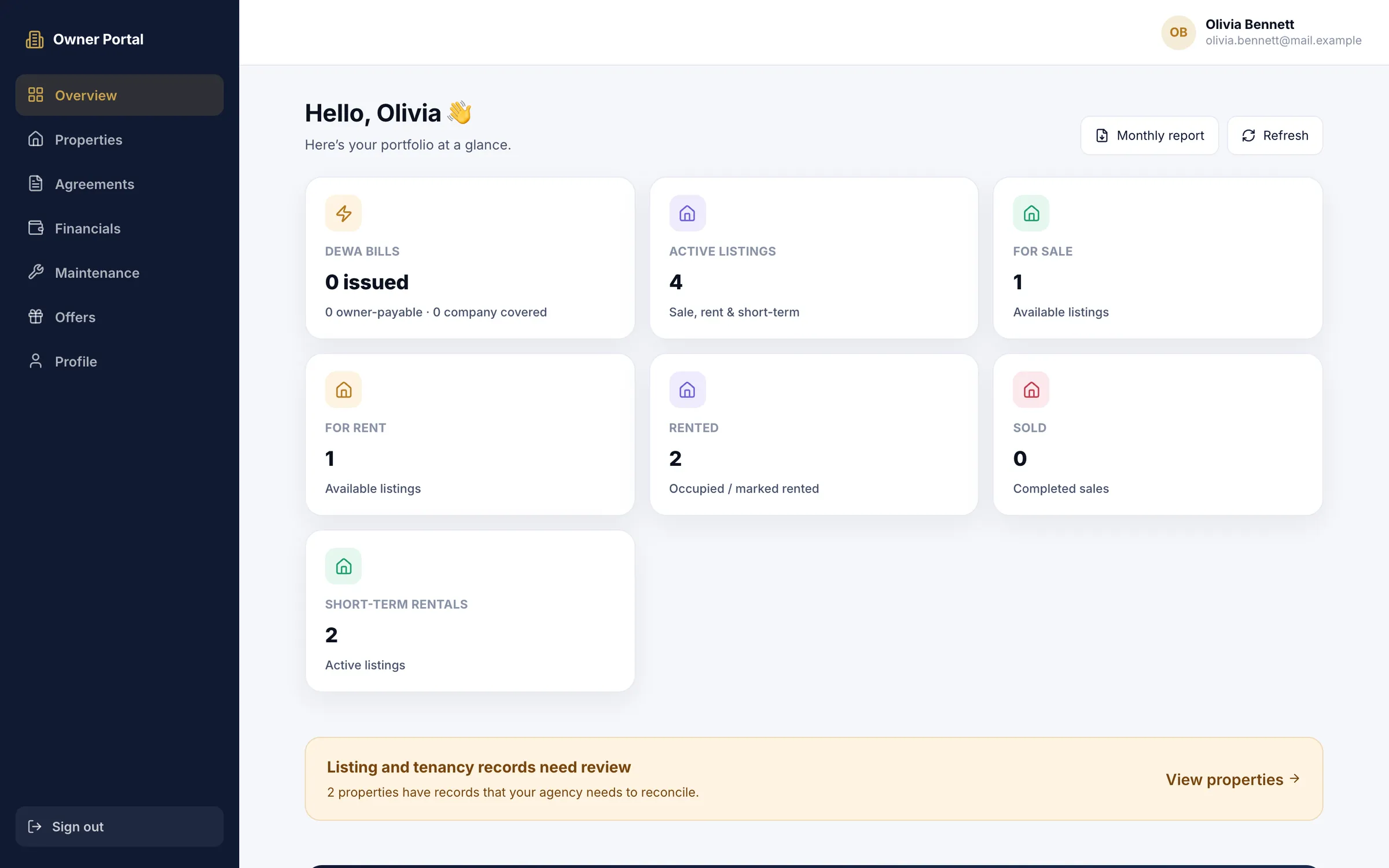Click the Offers gift icon in sidebar

(x=36, y=317)
